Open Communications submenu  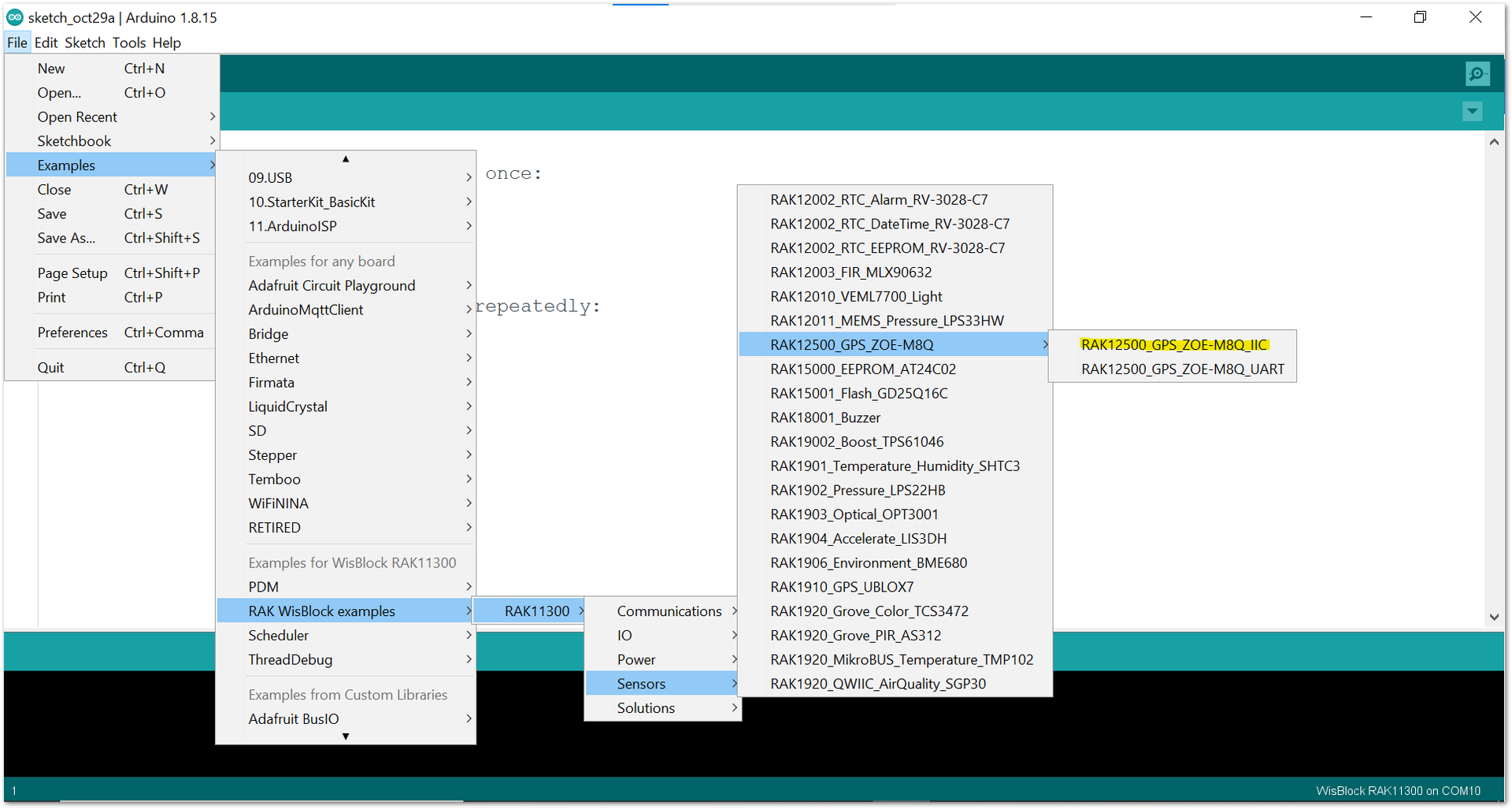[663, 611]
